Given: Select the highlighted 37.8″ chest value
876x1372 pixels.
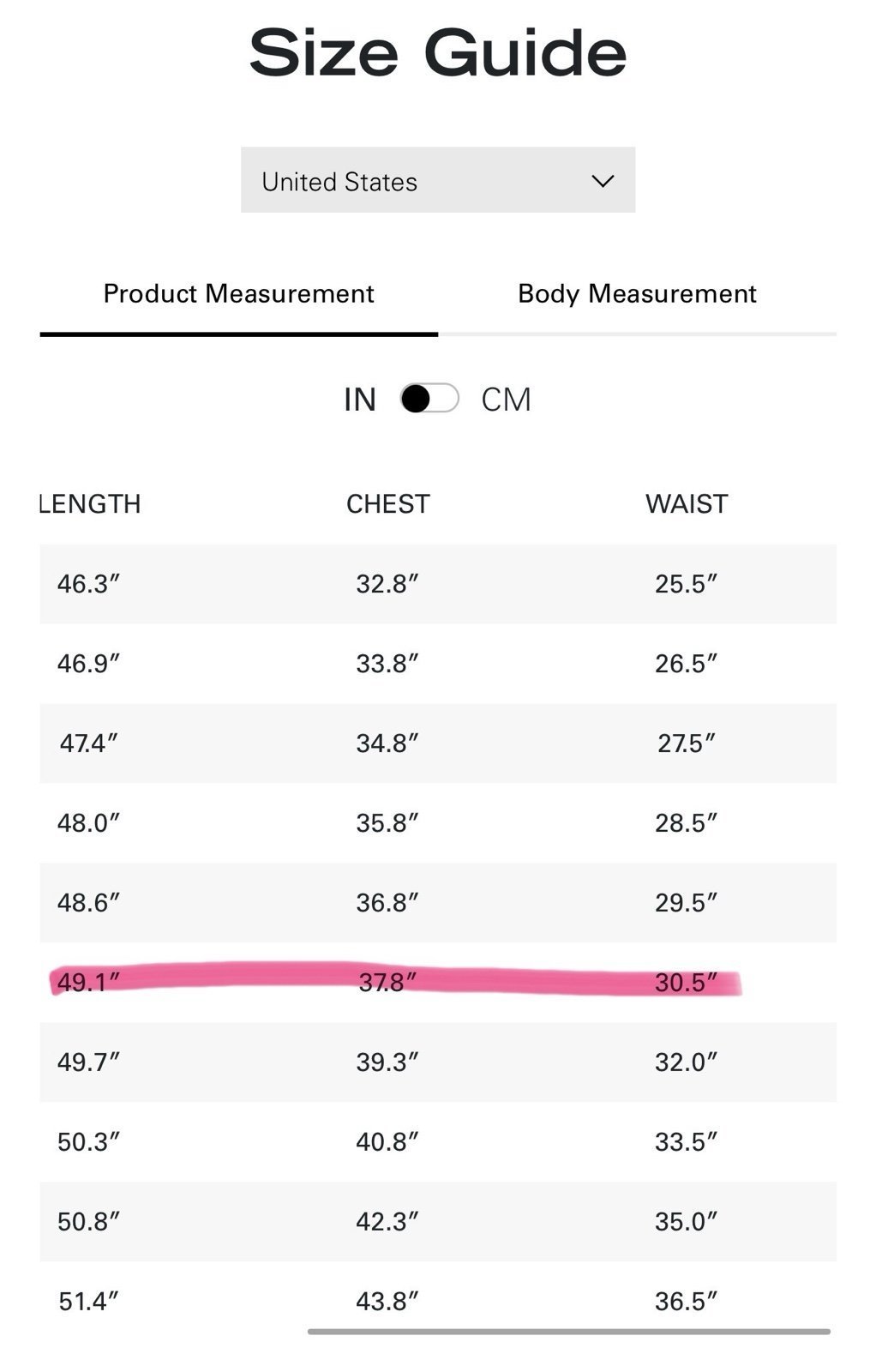Looking at the screenshot, I should [387, 982].
